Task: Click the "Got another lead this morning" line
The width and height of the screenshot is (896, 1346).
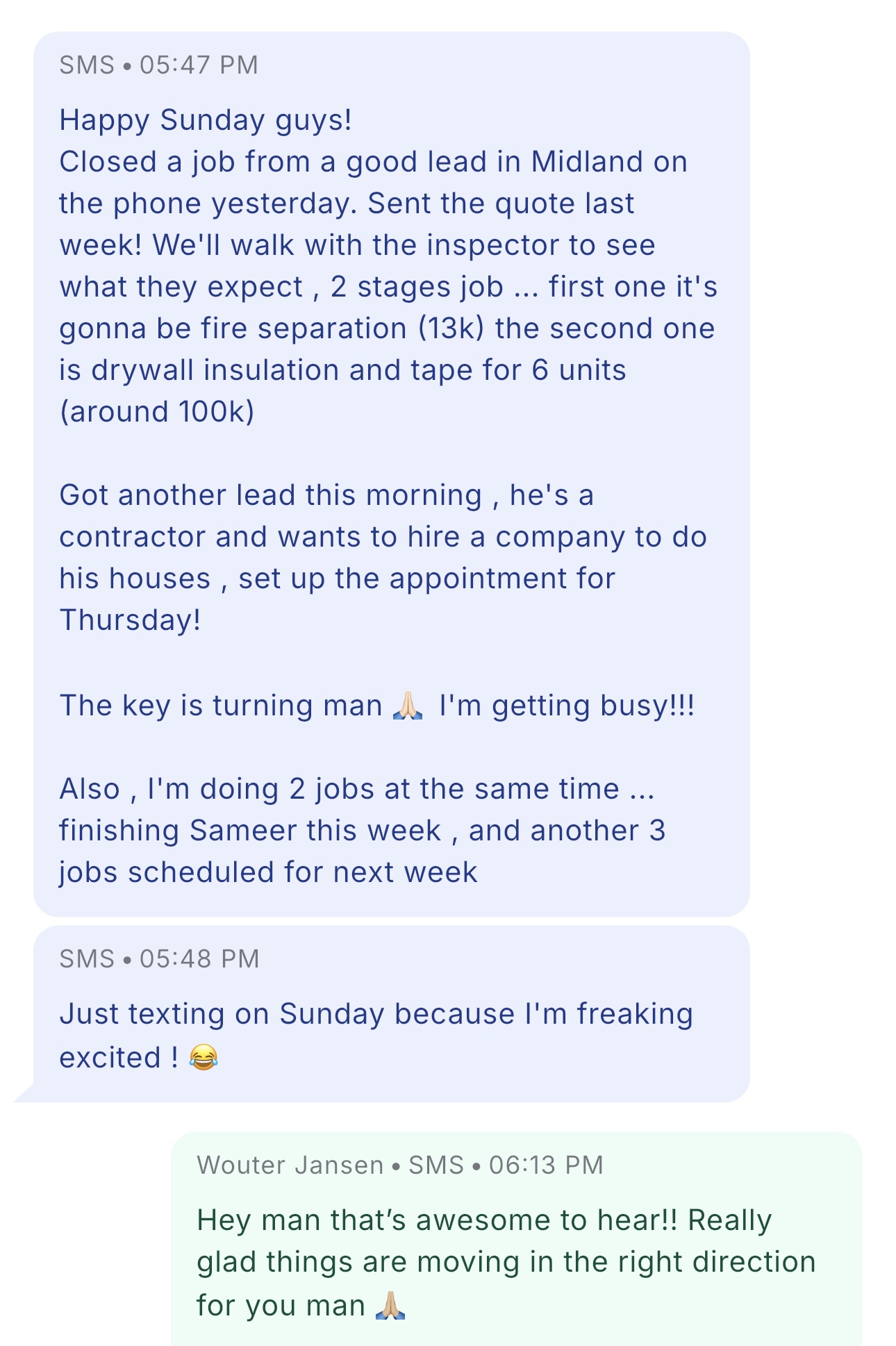Action: coord(270,495)
